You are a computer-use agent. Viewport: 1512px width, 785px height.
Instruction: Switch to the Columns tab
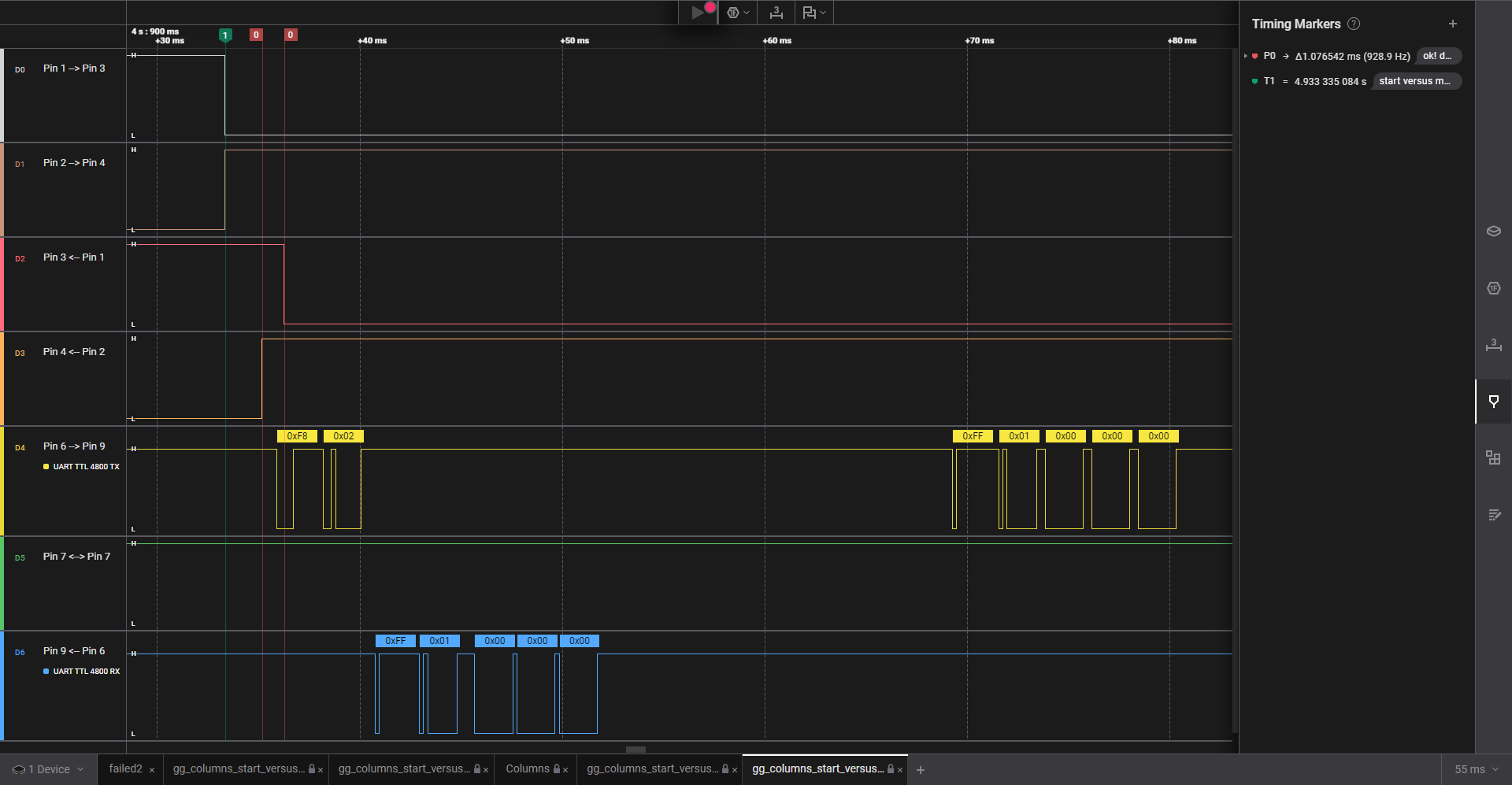(x=527, y=769)
